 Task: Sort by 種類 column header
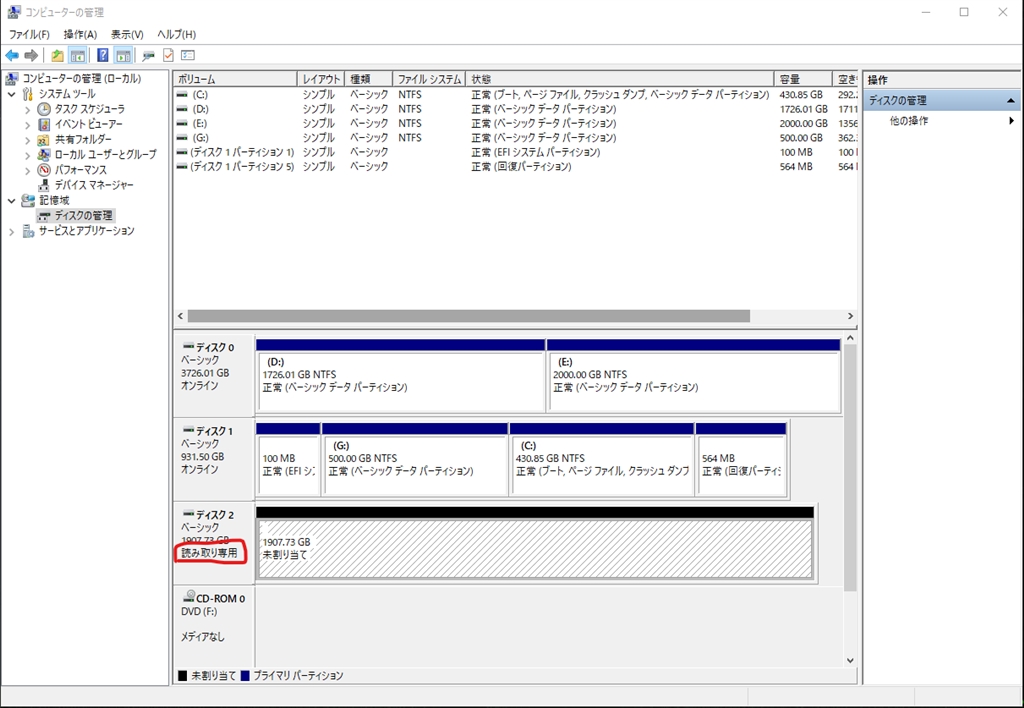[x=368, y=79]
